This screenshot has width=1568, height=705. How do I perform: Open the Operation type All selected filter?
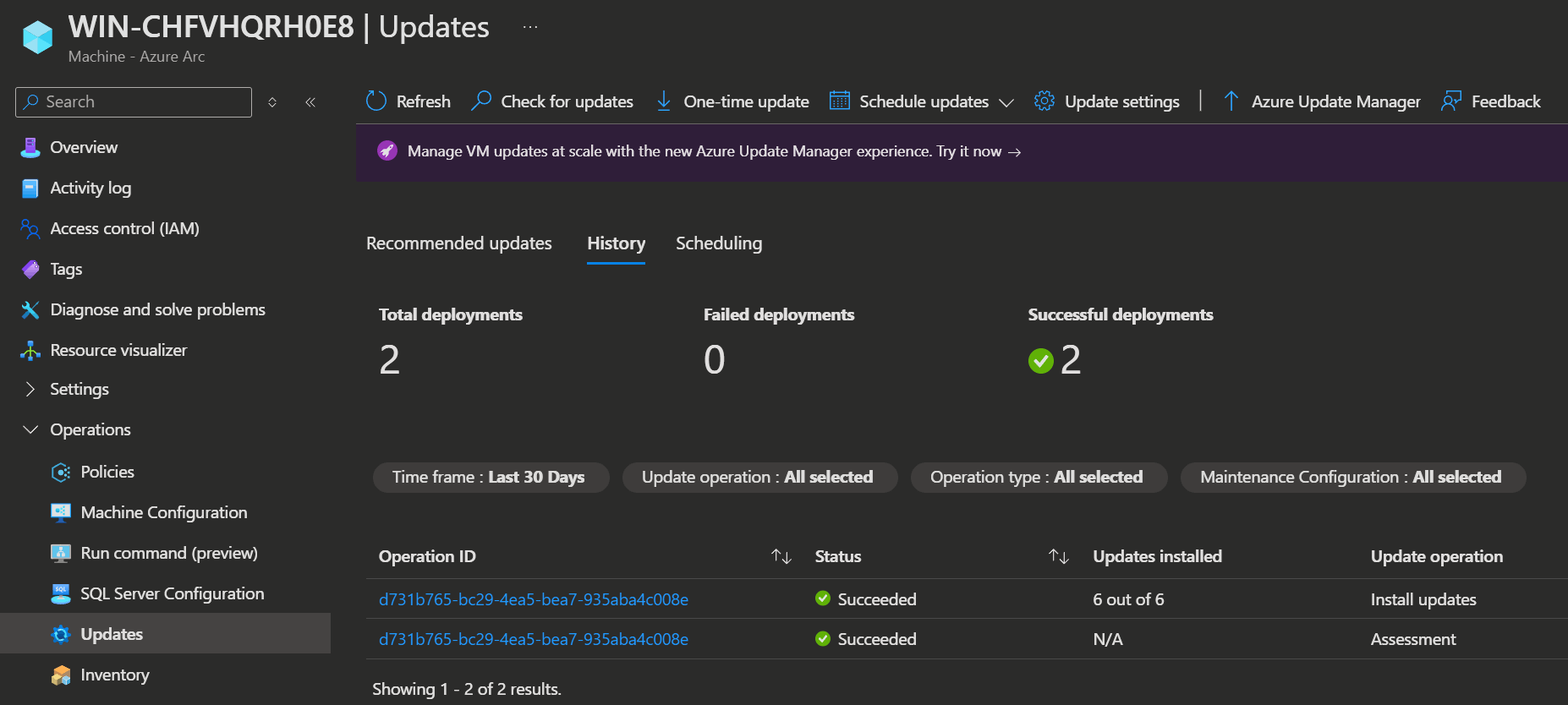click(x=1039, y=478)
